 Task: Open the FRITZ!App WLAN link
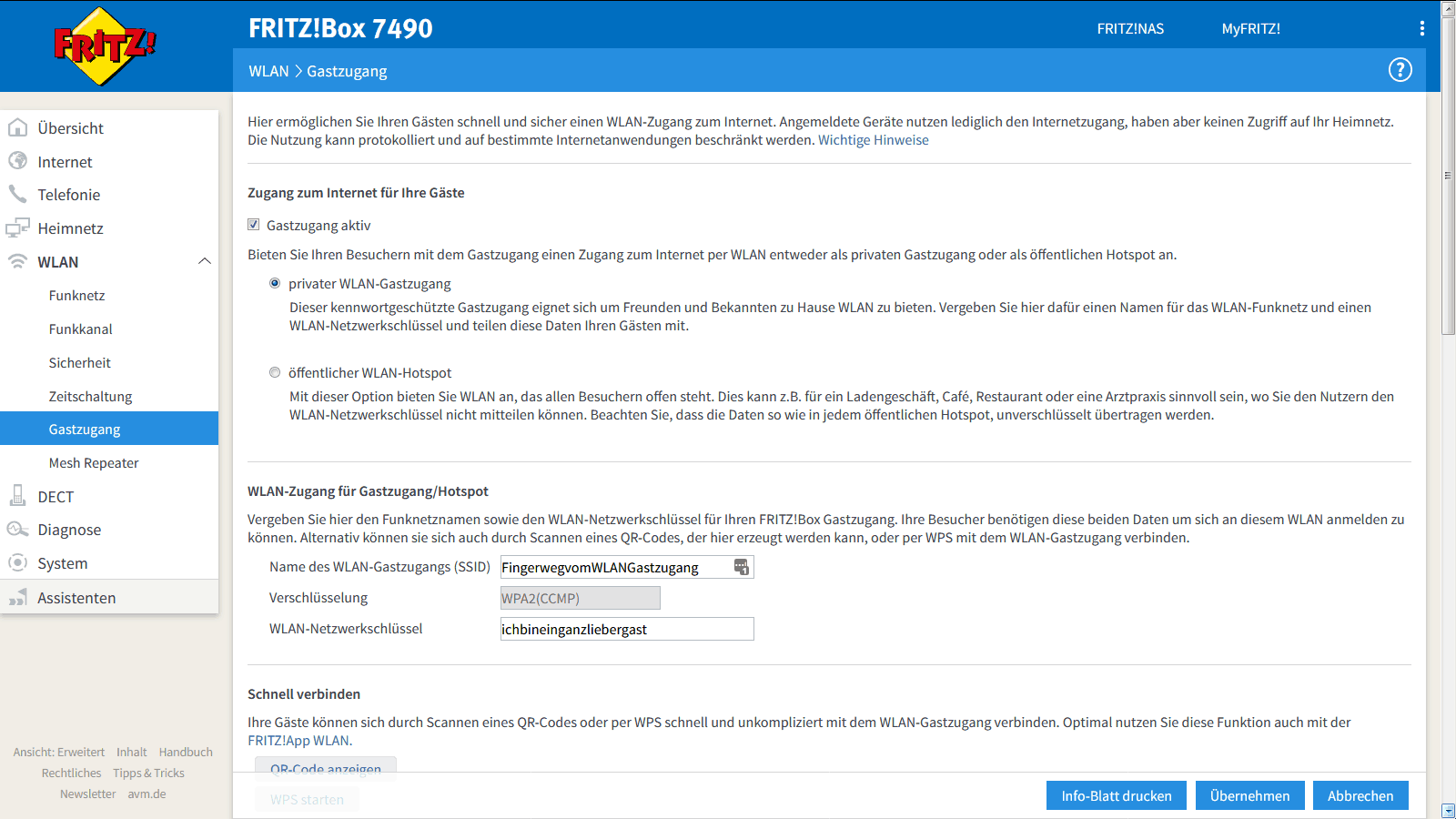tap(298, 741)
